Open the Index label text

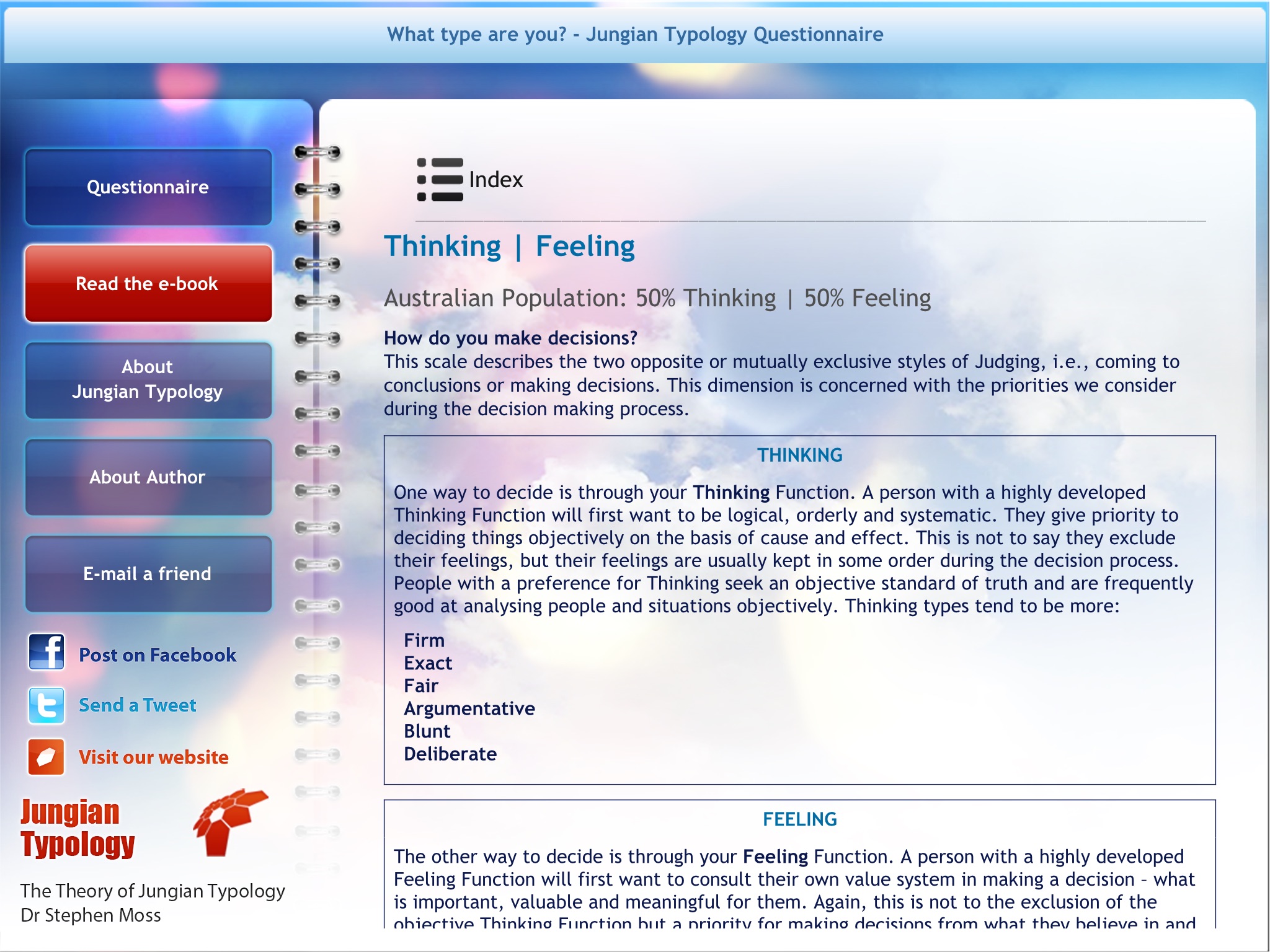[x=495, y=180]
